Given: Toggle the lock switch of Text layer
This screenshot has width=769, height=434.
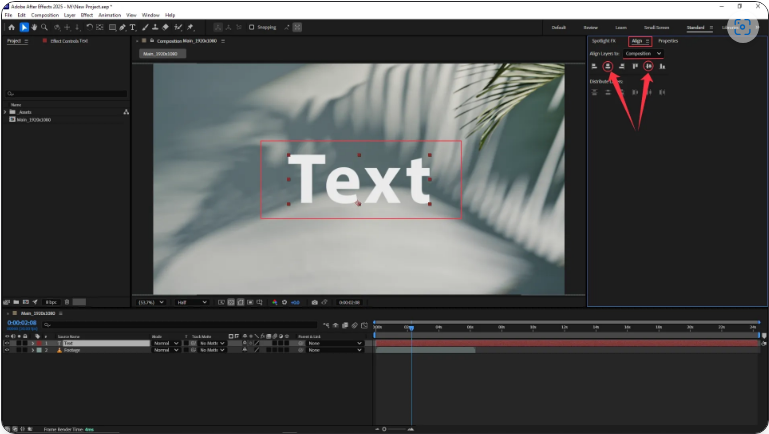Looking at the screenshot, I should click(x=26, y=343).
